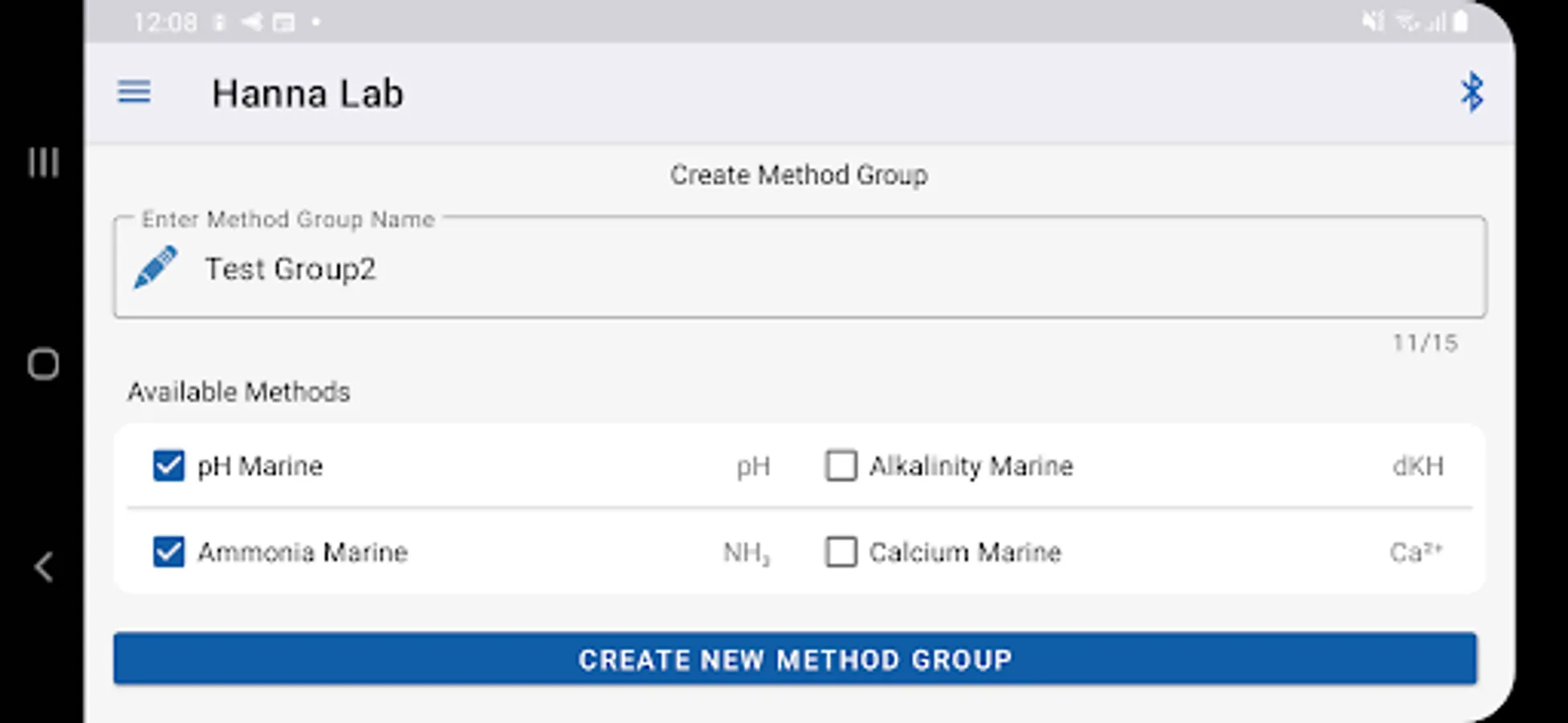1568x723 pixels.
Task: Click the NH₃ unit label
Action: coord(746,553)
